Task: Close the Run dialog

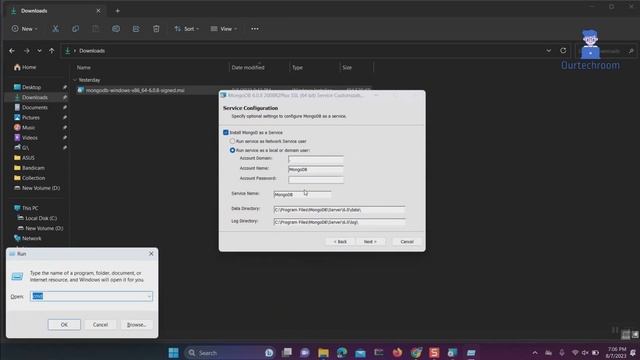Action: pyautogui.click(x=151, y=253)
